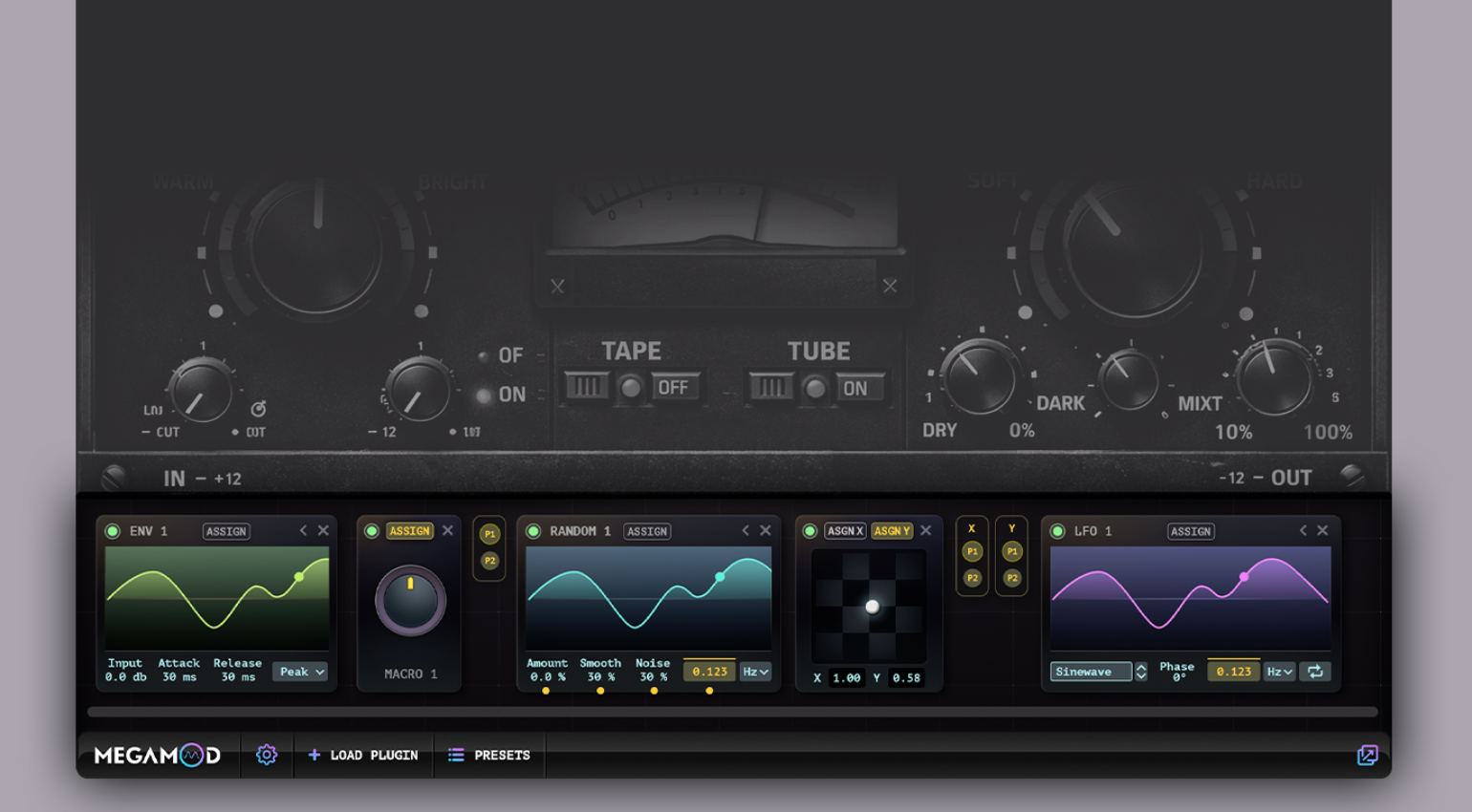
Task: Click the plus icon next to Load Plugin
Action: pos(314,755)
